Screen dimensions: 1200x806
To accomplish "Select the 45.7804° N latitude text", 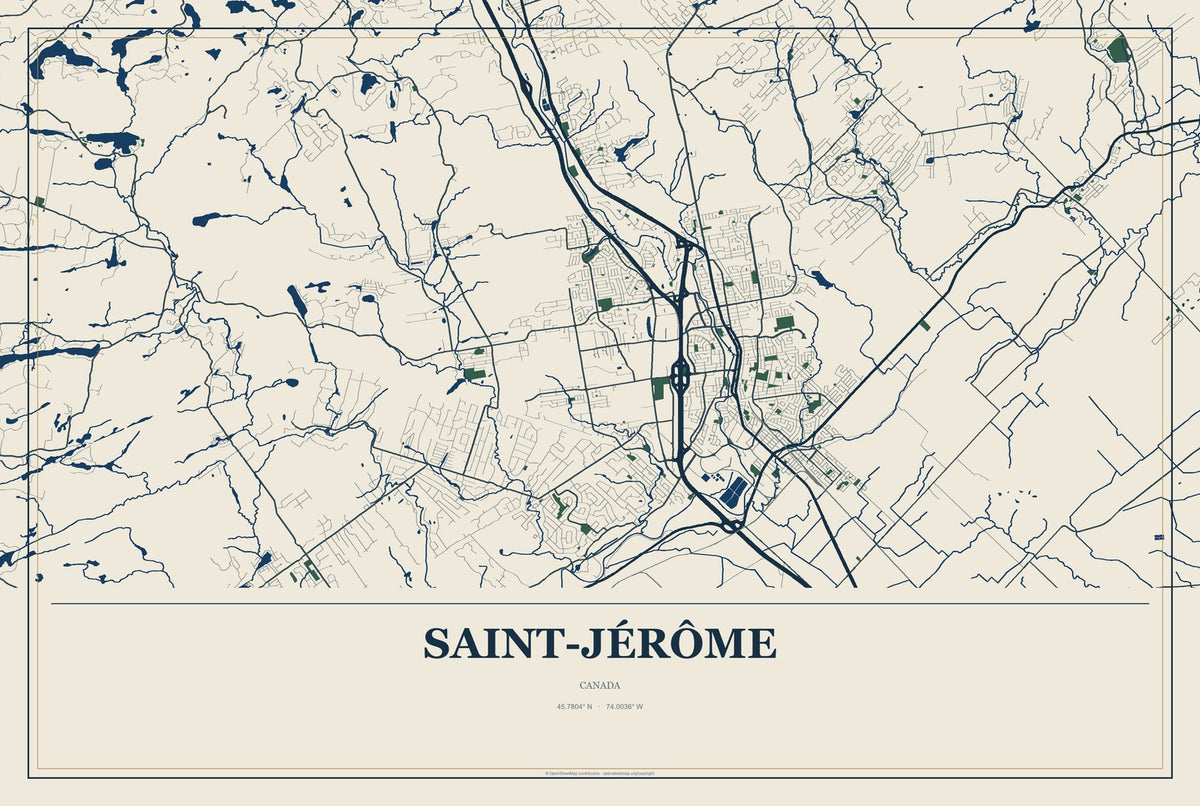I will point(575,707).
